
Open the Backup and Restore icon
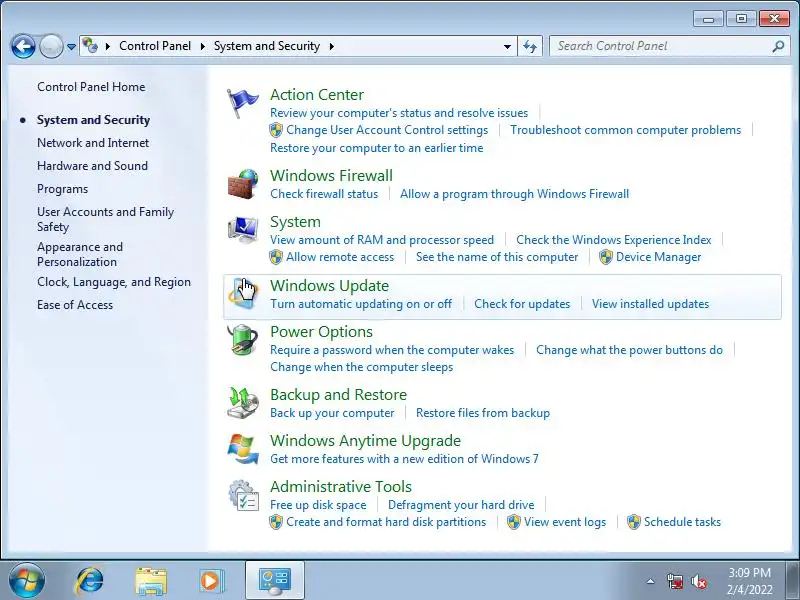point(243,403)
